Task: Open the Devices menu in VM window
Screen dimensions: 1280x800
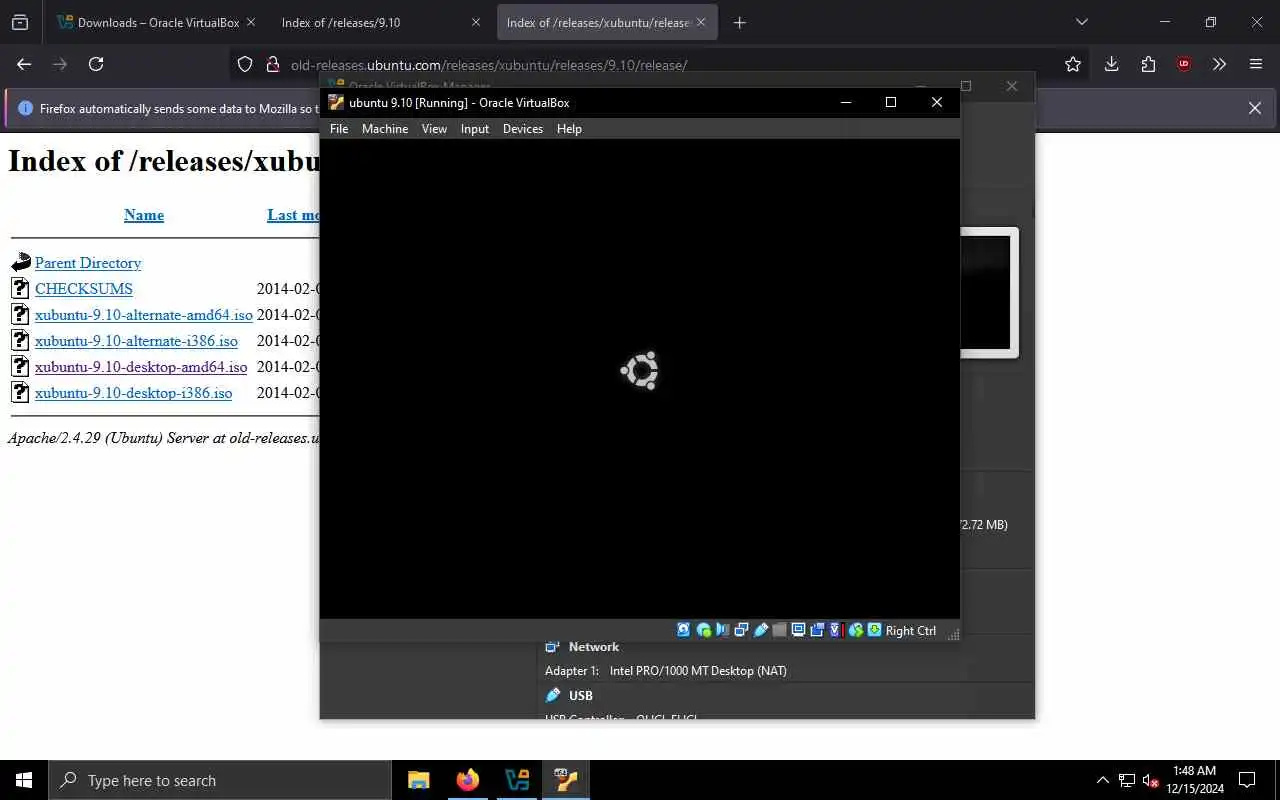Action: click(x=523, y=129)
